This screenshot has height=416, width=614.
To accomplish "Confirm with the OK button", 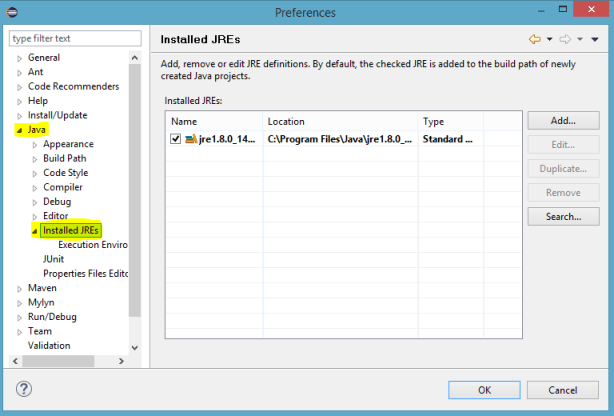I will click(484, 389).
